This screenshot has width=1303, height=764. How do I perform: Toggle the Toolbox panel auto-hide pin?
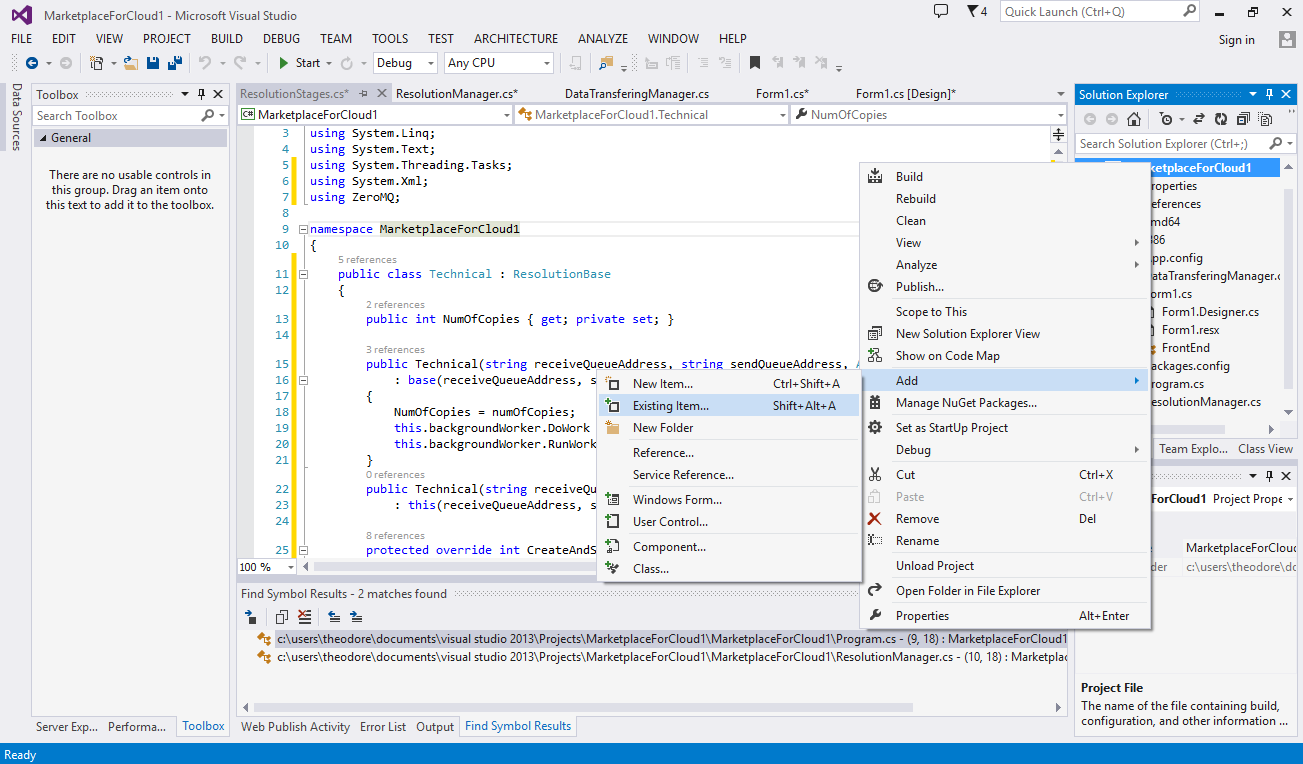click(201, 94)
